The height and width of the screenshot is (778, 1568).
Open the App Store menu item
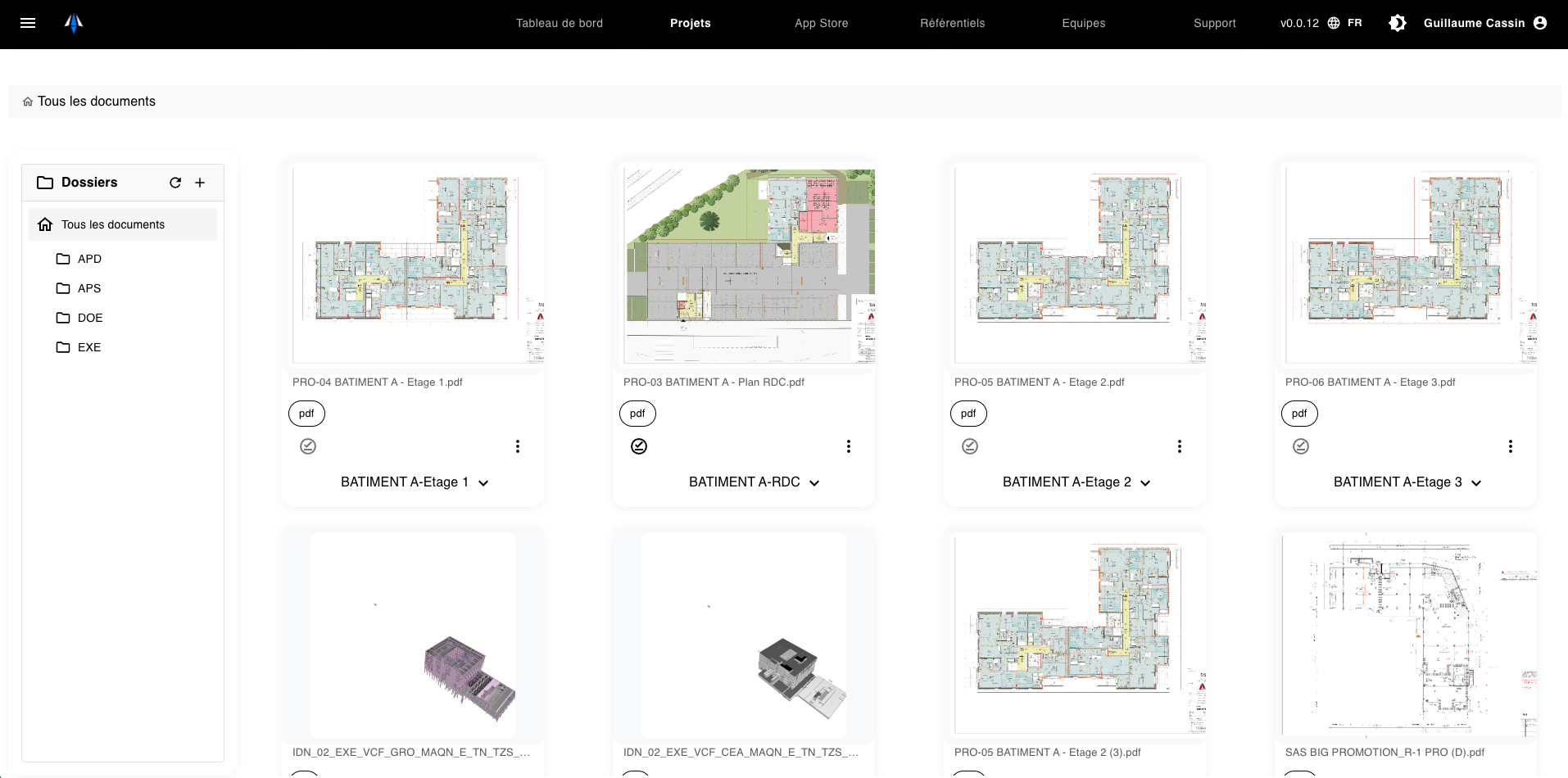[820, 23]
